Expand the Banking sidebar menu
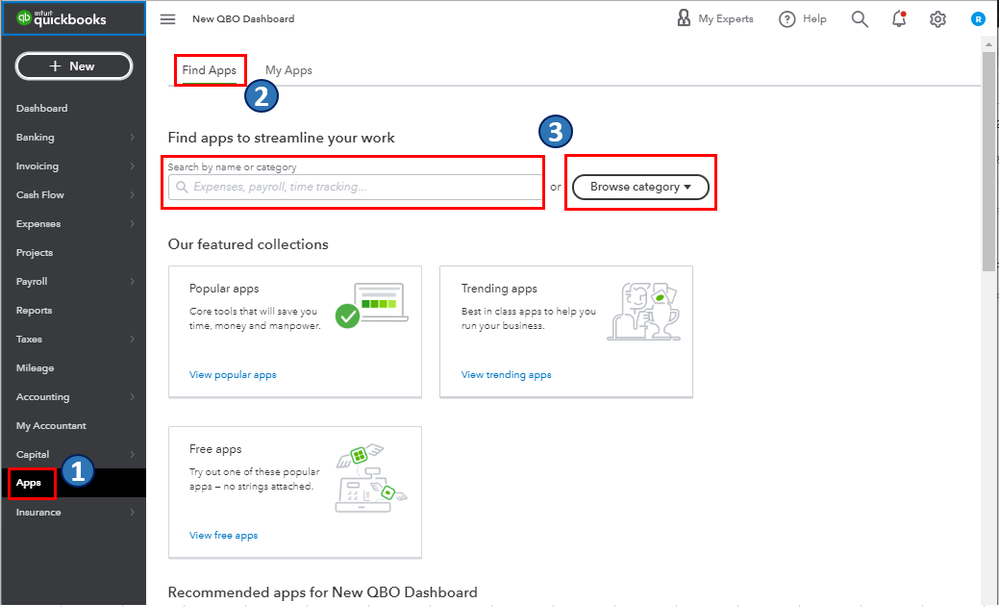This screenshot has height=607, width=999. click(x=132, y=137)
